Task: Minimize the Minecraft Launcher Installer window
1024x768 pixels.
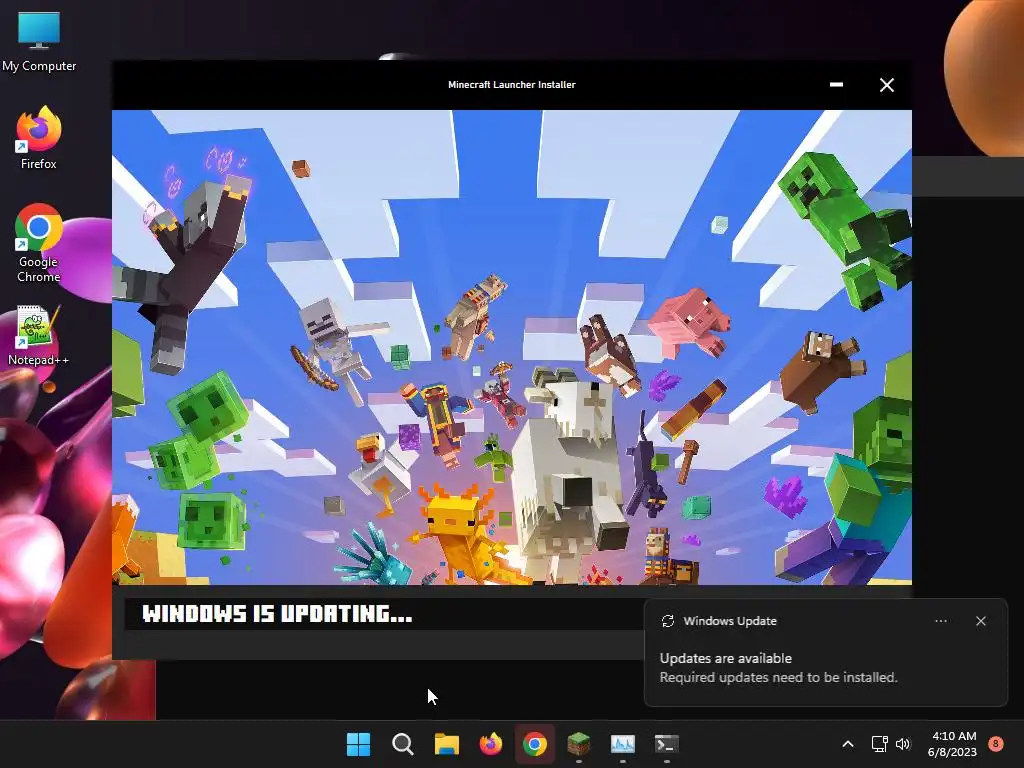Action: pyautogui.click(x=836, y=85)
